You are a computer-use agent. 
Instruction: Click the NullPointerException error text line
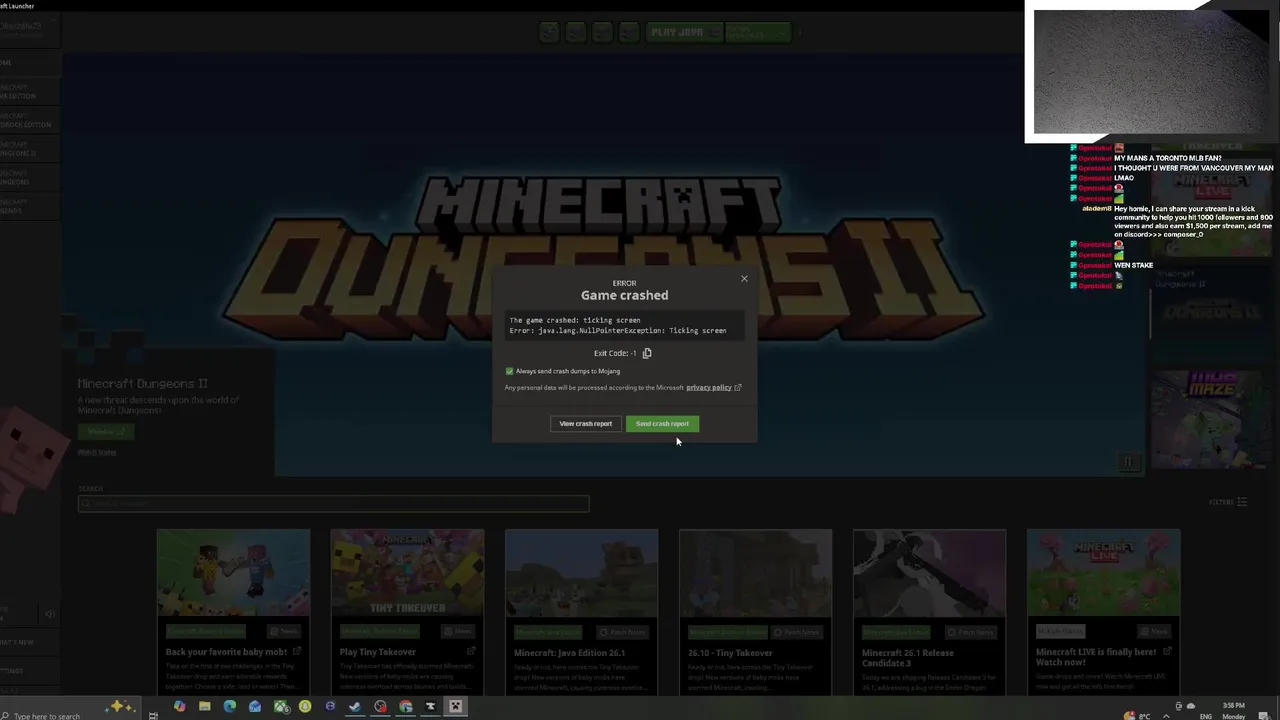[x=618, y=330]
